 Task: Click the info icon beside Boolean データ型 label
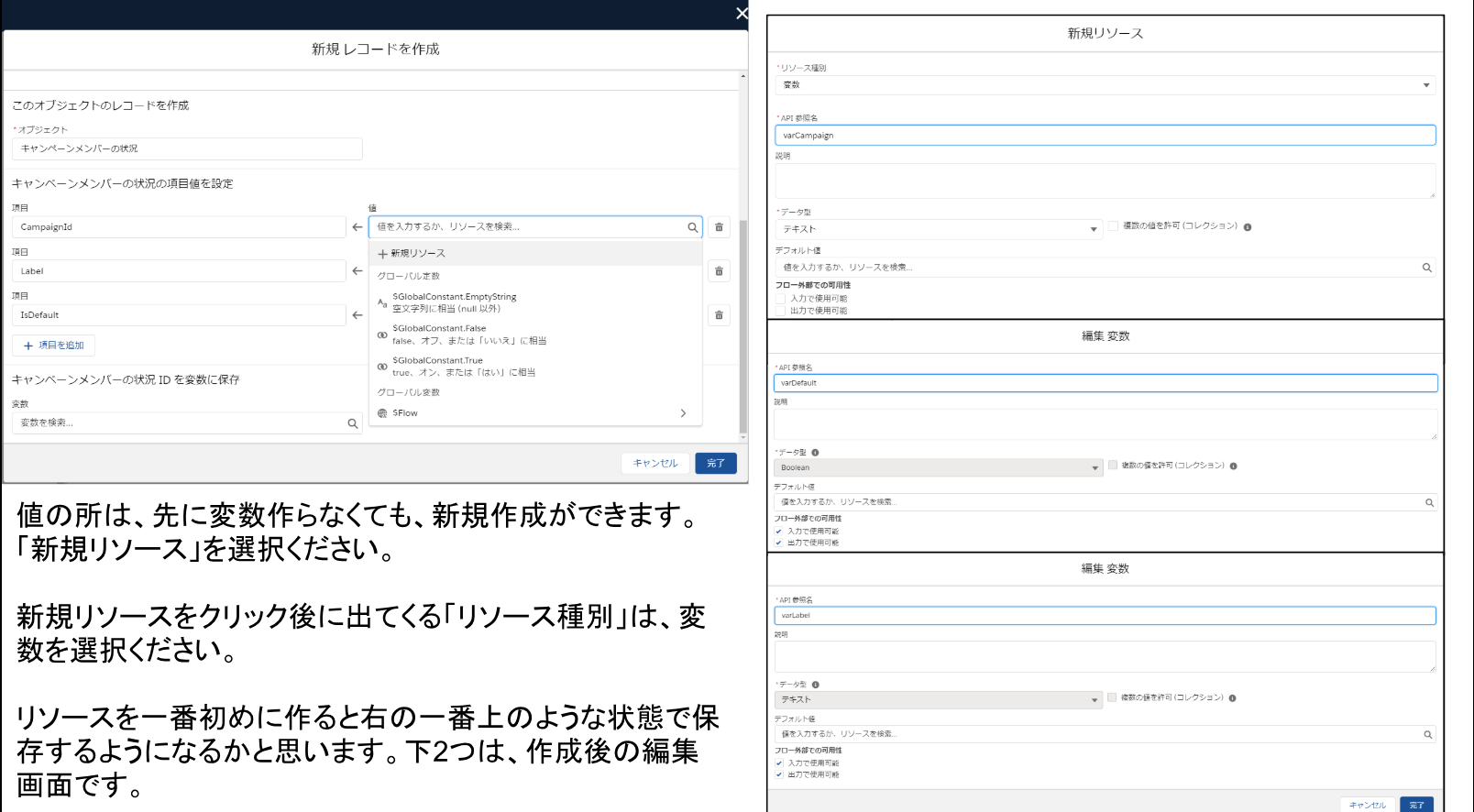(815, 453)
